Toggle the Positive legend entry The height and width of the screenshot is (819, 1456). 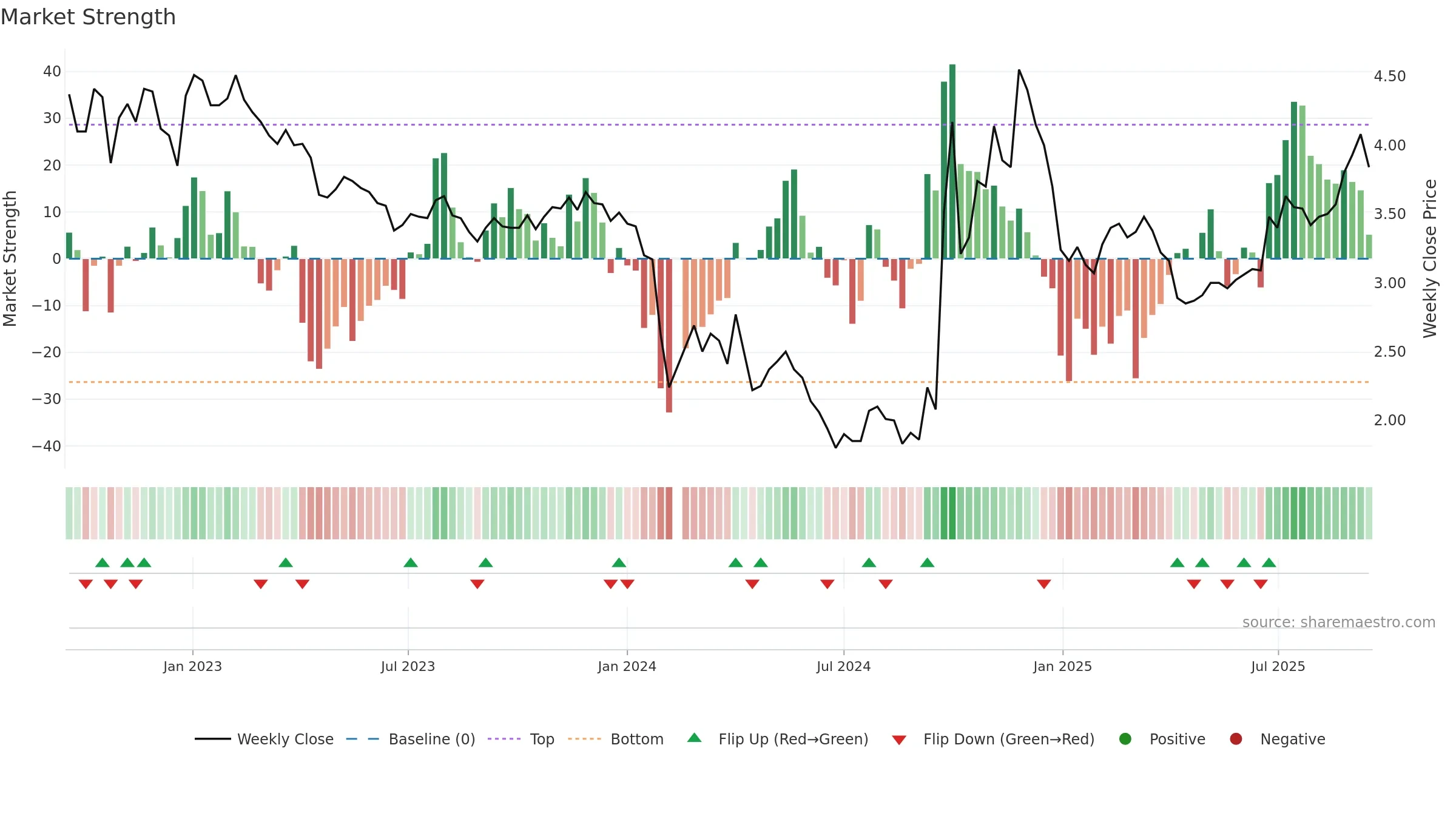(x=1162, y=739)
